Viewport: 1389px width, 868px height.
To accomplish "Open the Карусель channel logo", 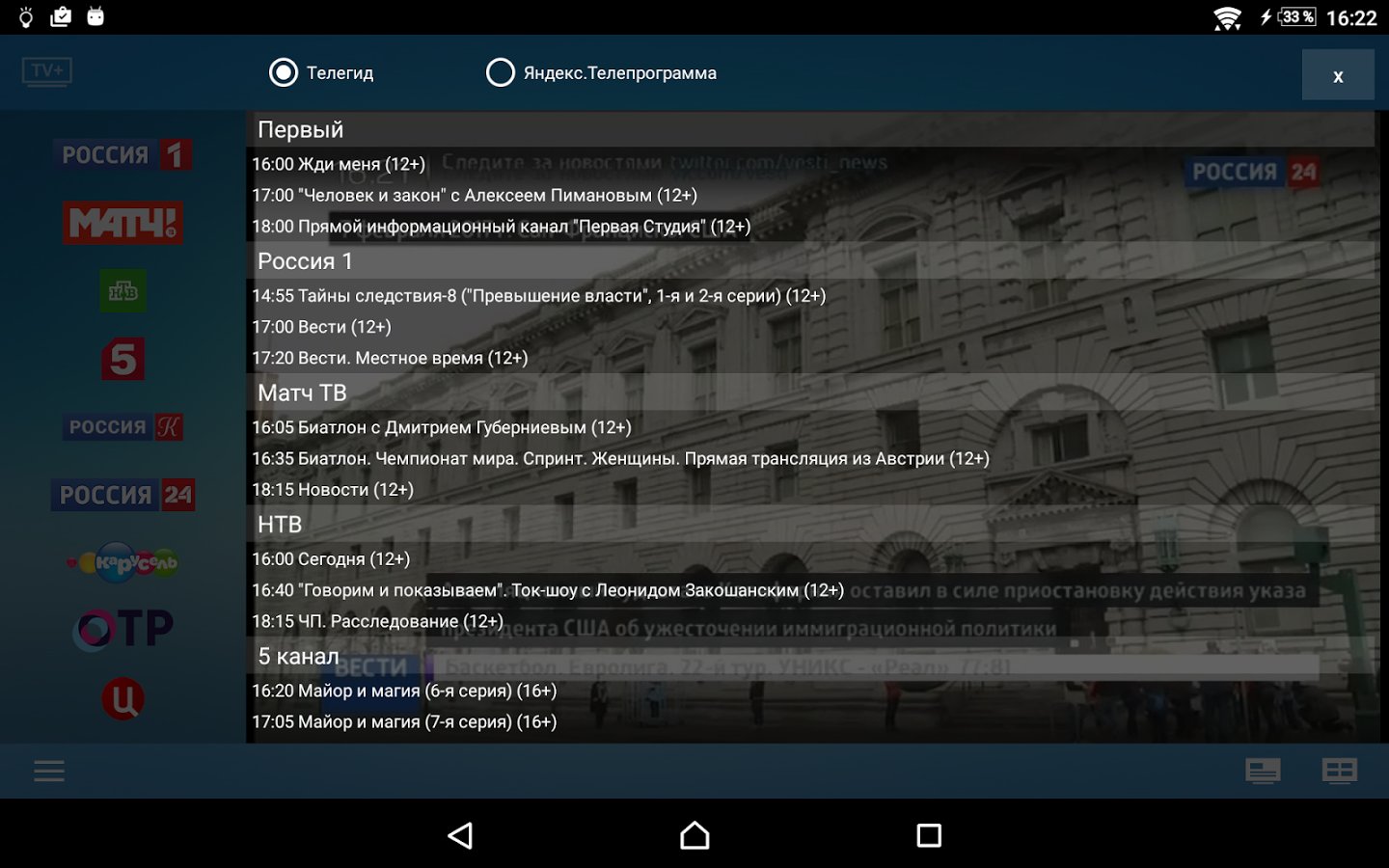I will [123, 562].
